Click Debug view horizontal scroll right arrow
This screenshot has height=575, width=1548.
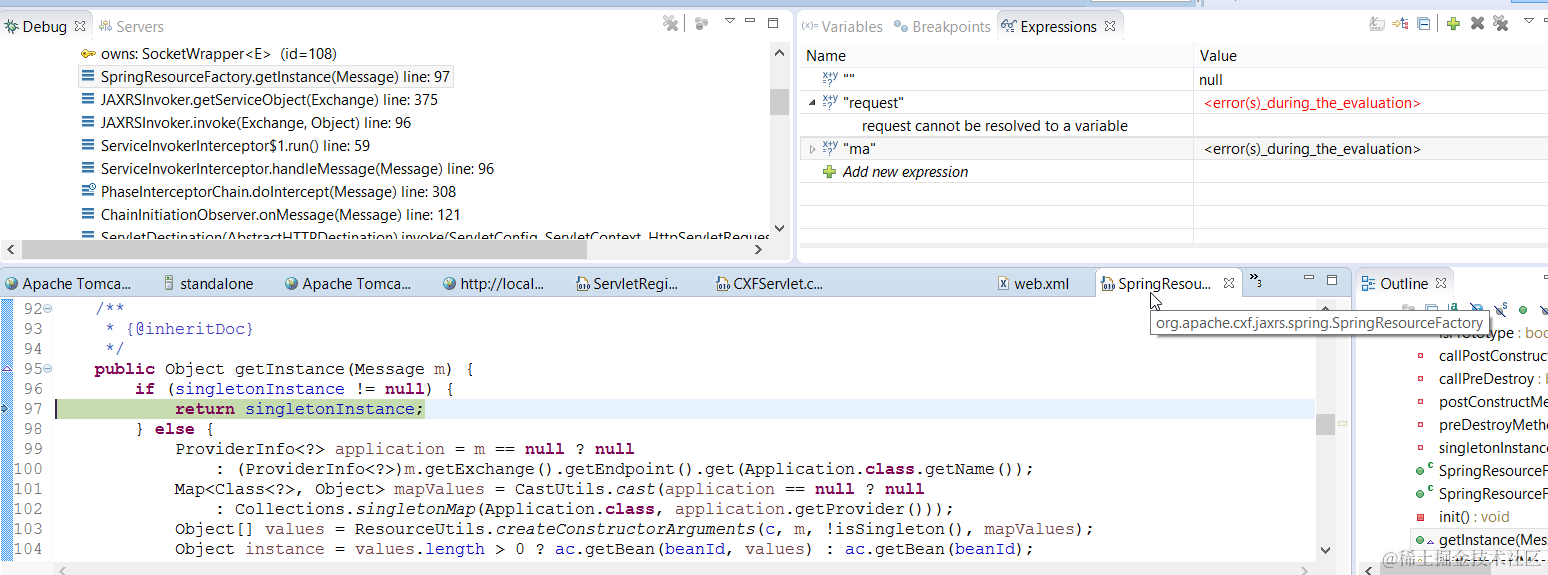(759, 250)
